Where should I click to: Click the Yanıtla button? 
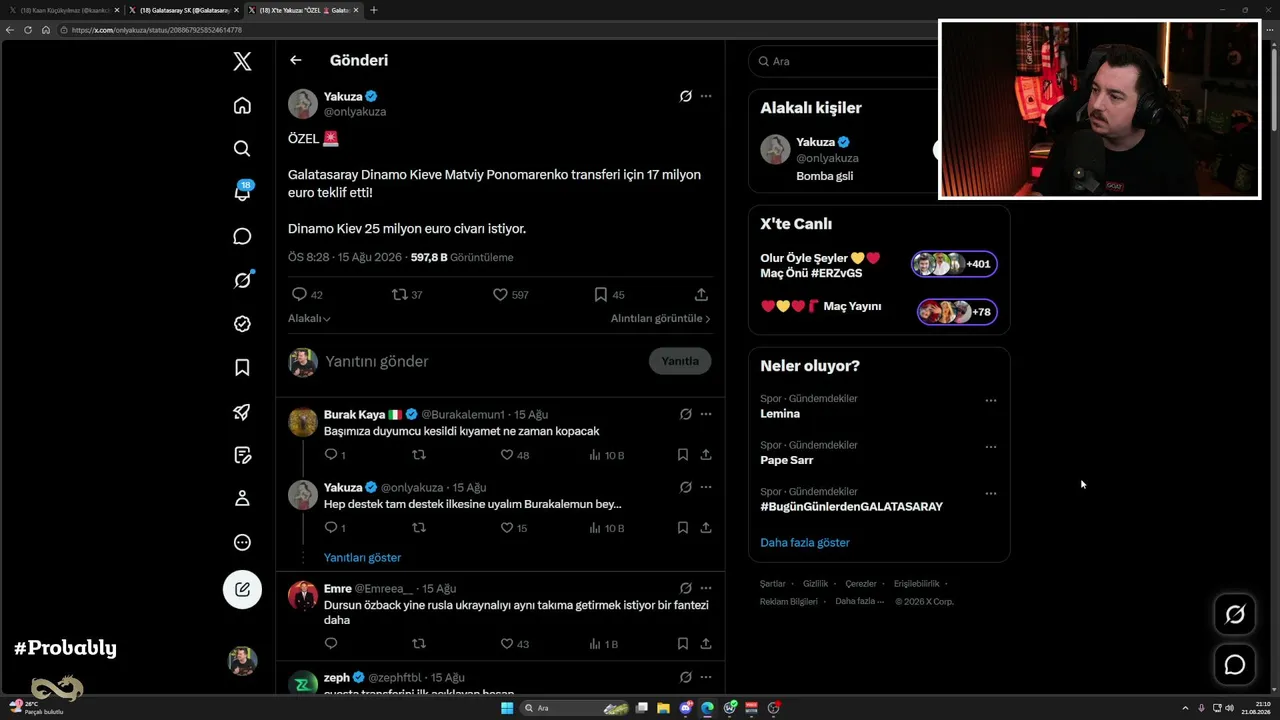coord(680,361)
